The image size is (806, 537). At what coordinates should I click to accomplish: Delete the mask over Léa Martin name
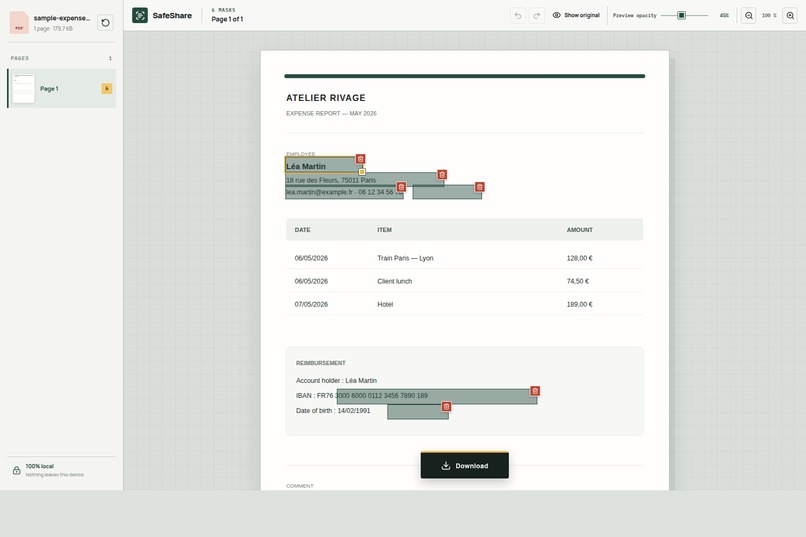(360, 159)
